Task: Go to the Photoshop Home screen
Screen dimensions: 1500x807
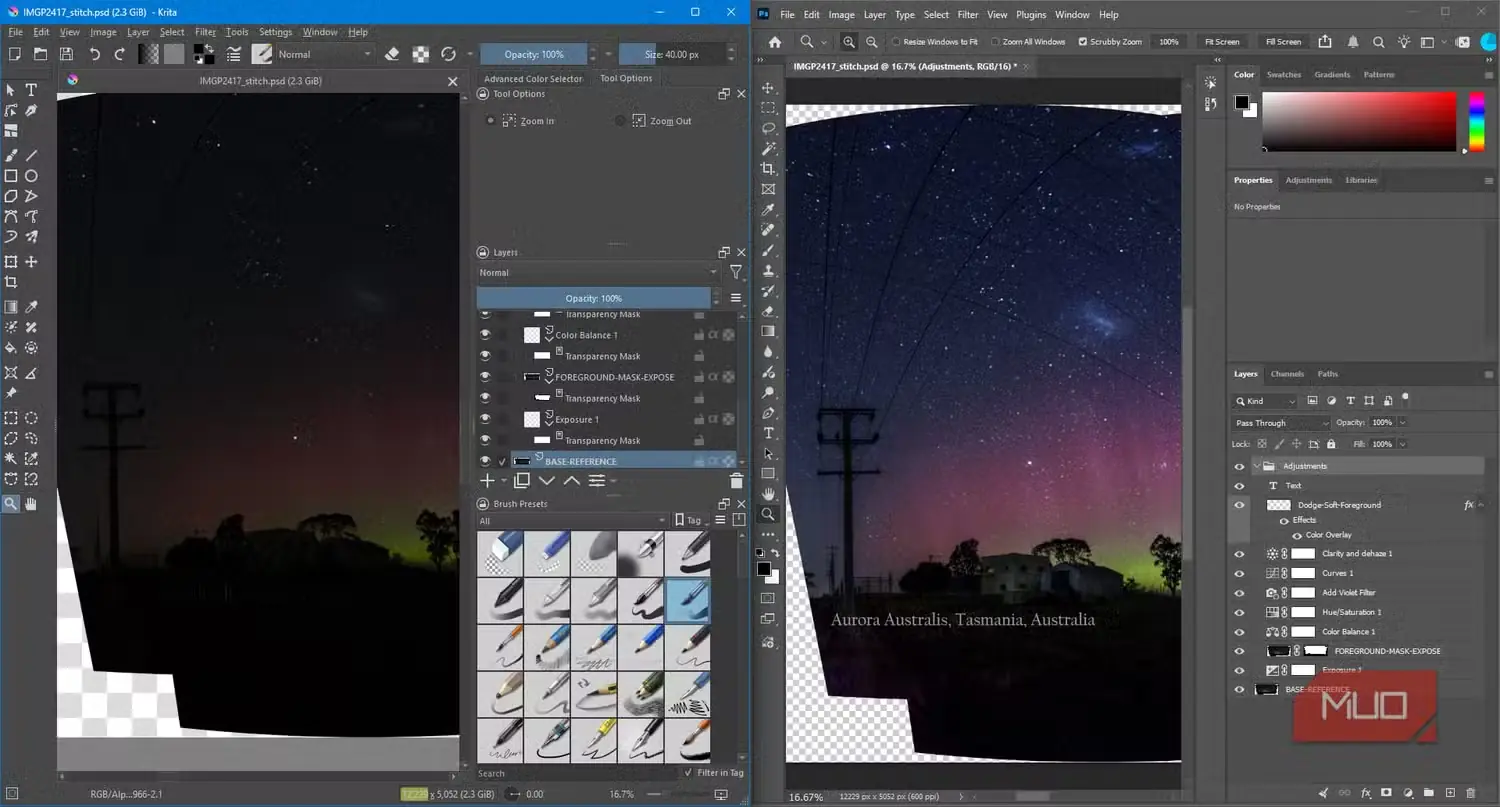Action: pyautogui.click(x=774, y=42)
